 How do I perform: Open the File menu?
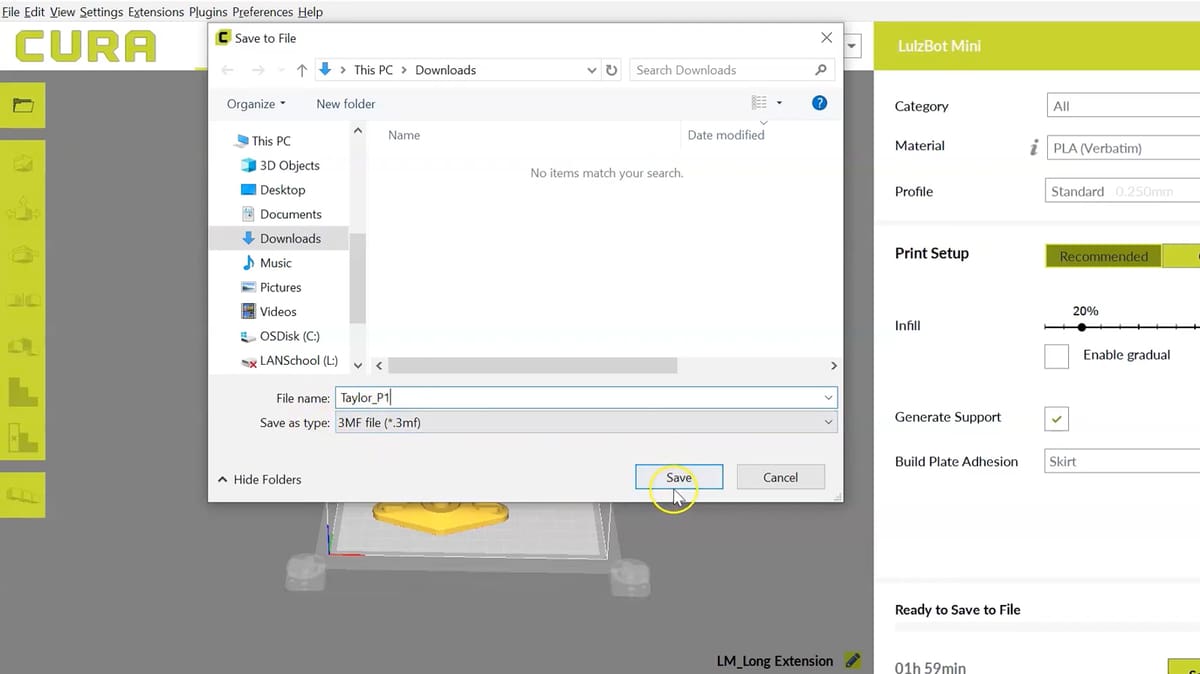[x=11, y=12]
